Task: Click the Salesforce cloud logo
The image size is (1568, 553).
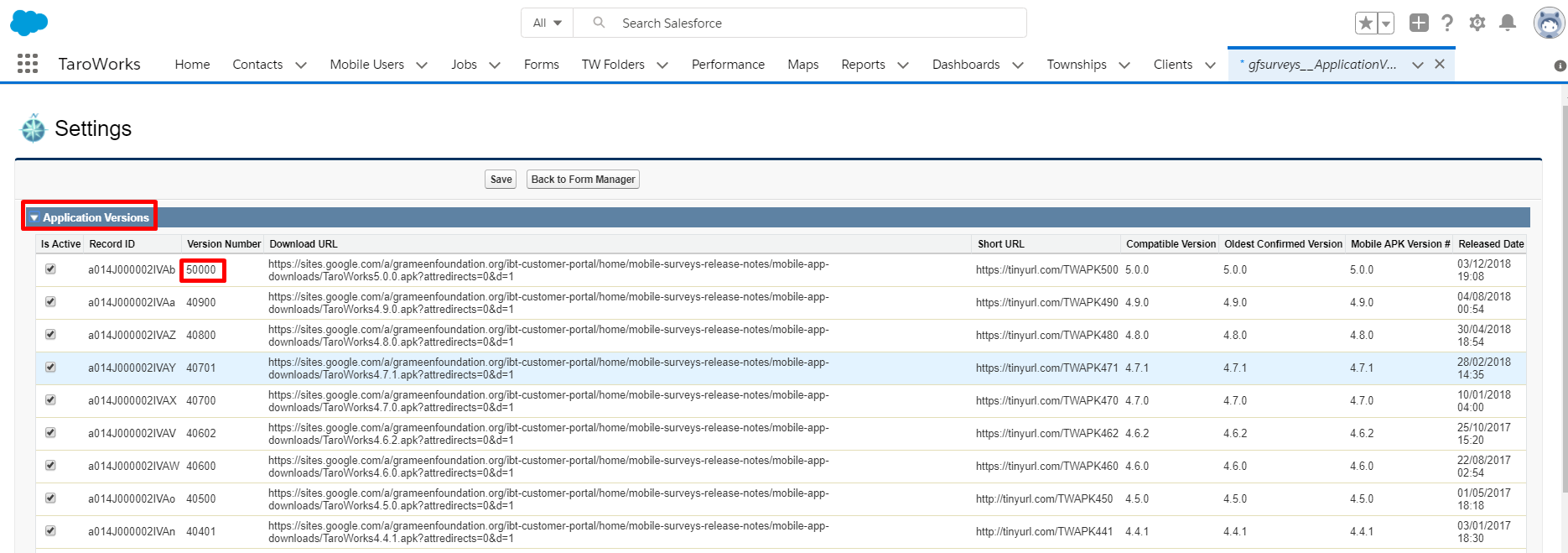Action: (x=29, y=23)
